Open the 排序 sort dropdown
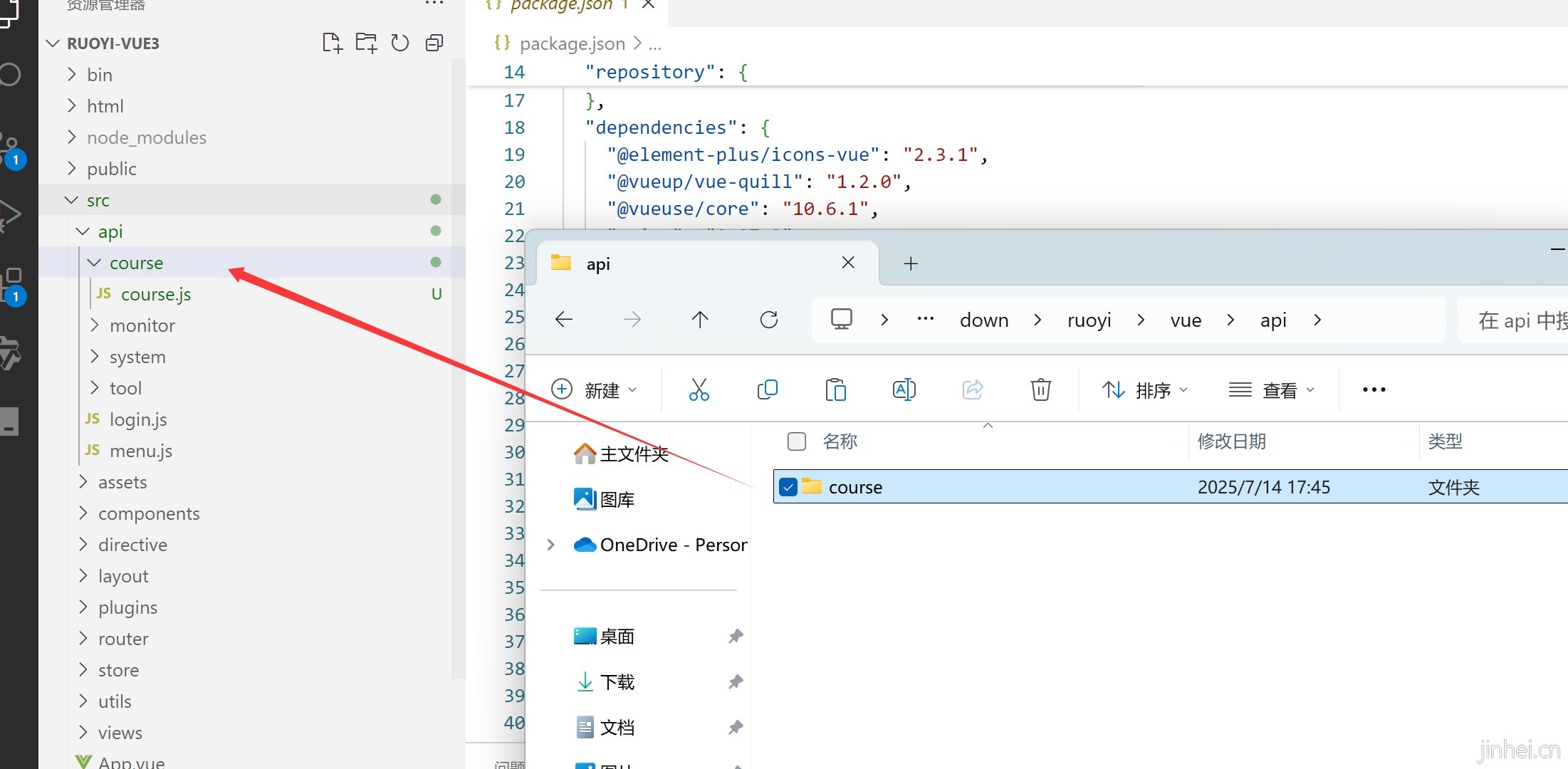Screen dimensions: 1568x769 coord(1145,389)
